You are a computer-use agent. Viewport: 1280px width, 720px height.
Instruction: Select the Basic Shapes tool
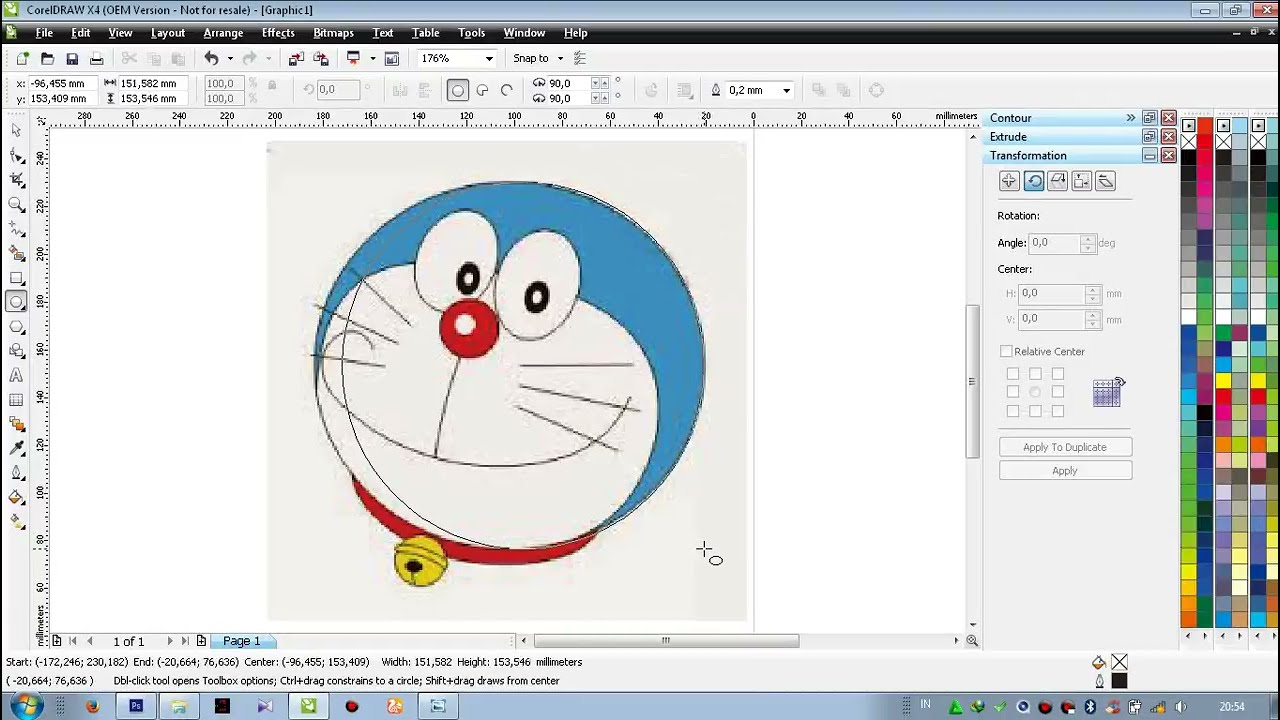(x=16, y=351)
